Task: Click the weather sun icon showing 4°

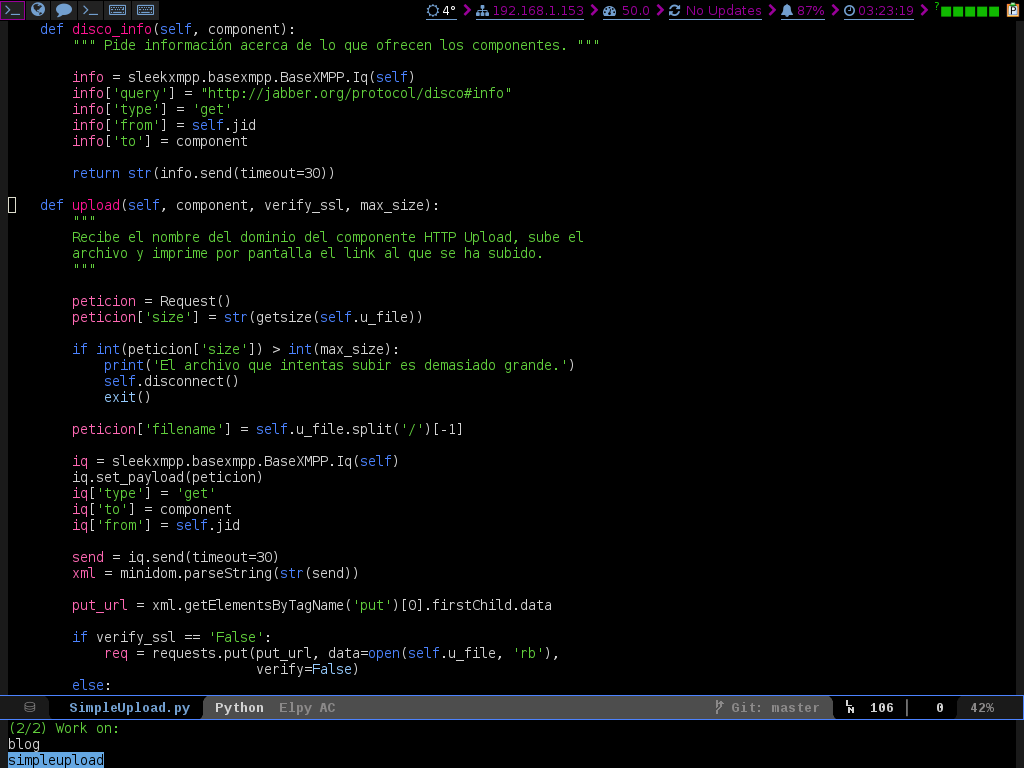Action: (432, 10)
